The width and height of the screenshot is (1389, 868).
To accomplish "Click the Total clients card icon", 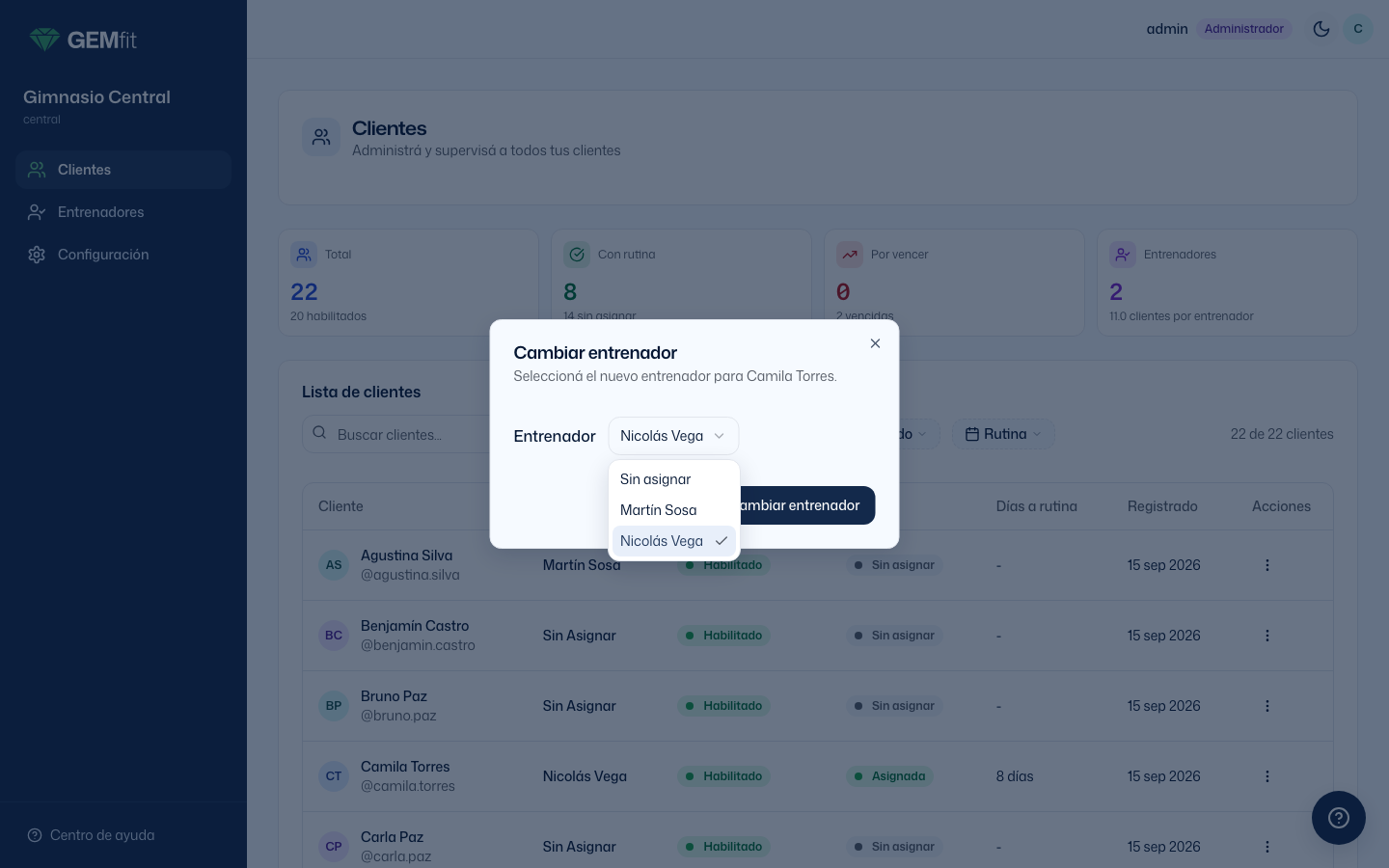I will click(x=304, y=255).
